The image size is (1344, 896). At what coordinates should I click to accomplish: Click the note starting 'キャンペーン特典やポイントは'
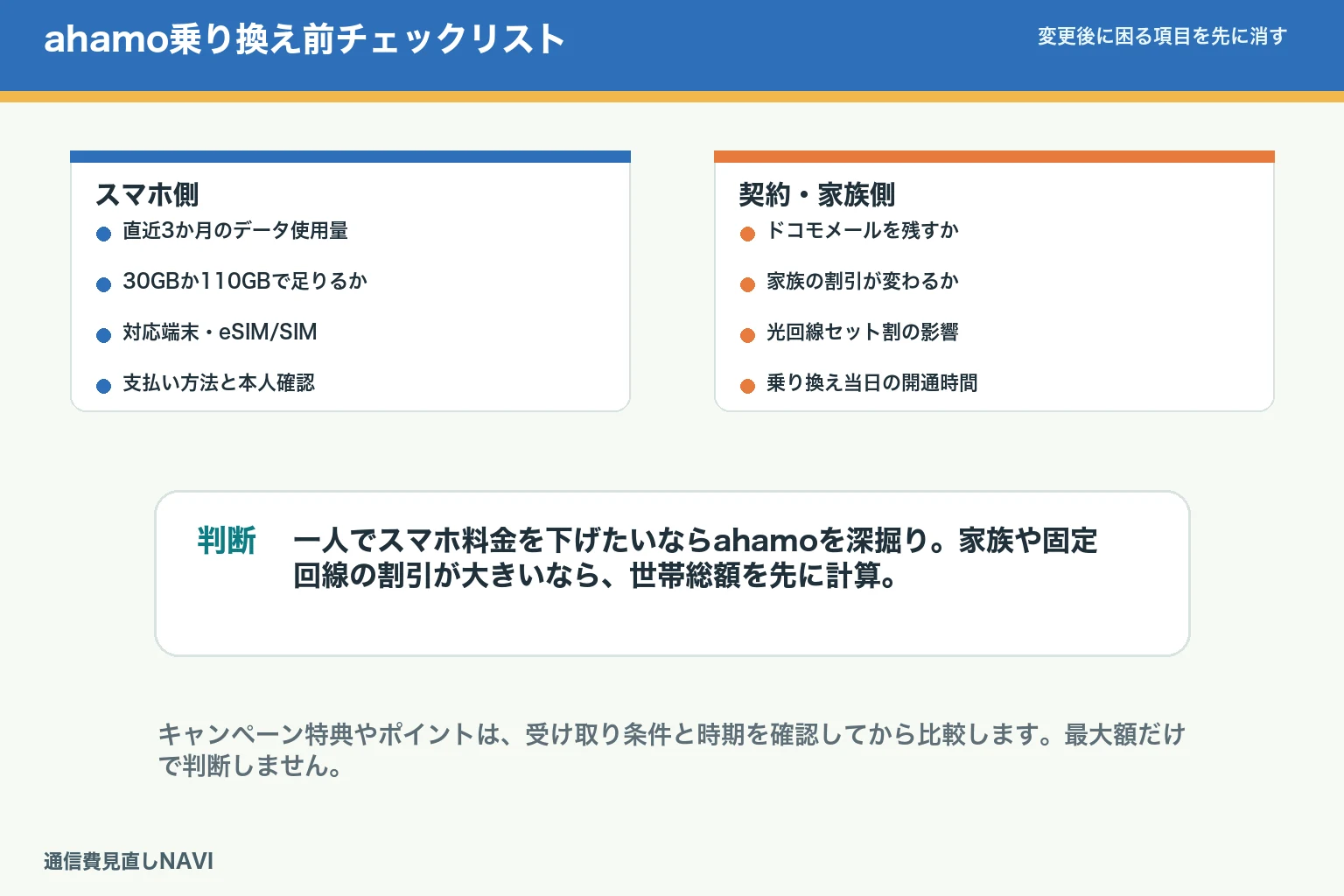671,750
